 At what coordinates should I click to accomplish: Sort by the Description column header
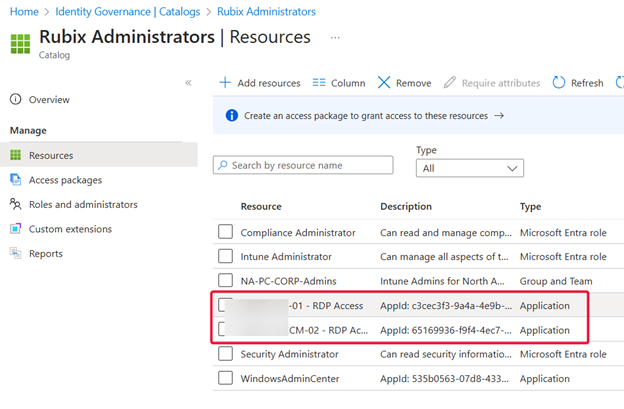click(x=406, y=206)
